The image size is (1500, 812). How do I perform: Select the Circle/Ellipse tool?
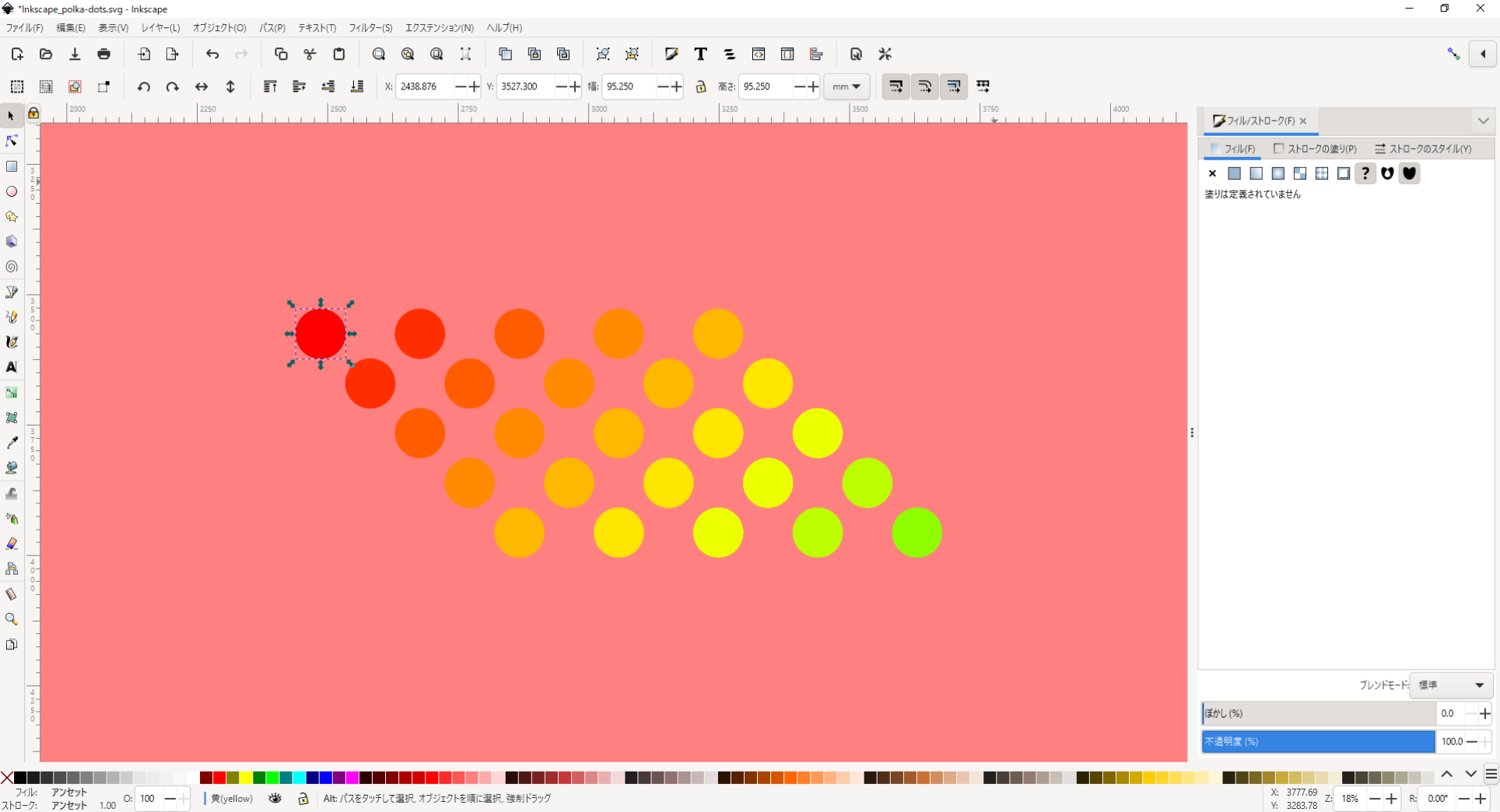12,191
